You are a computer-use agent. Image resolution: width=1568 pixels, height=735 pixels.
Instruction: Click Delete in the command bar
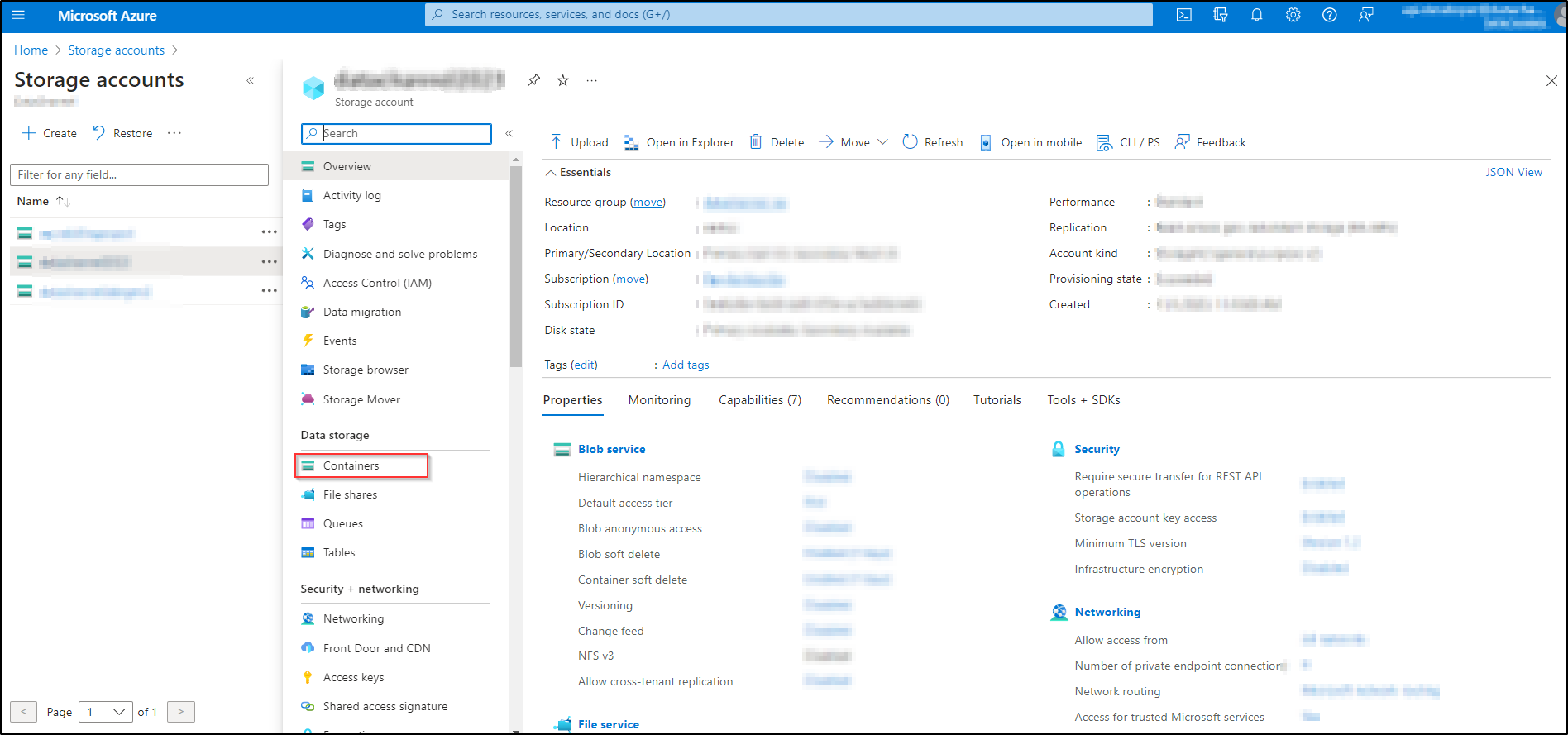point(777,142)
